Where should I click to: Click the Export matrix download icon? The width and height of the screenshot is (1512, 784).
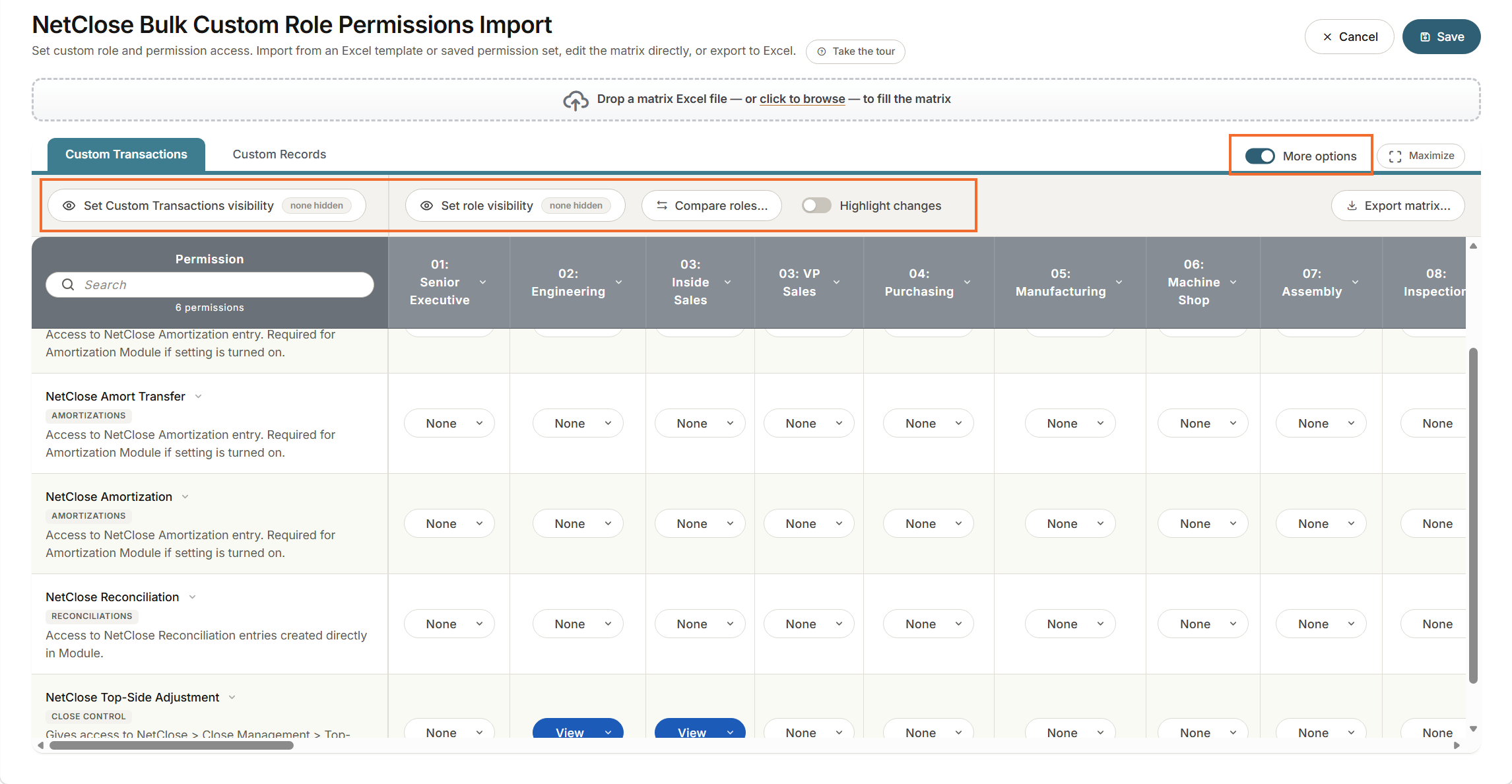(1352, 206)
